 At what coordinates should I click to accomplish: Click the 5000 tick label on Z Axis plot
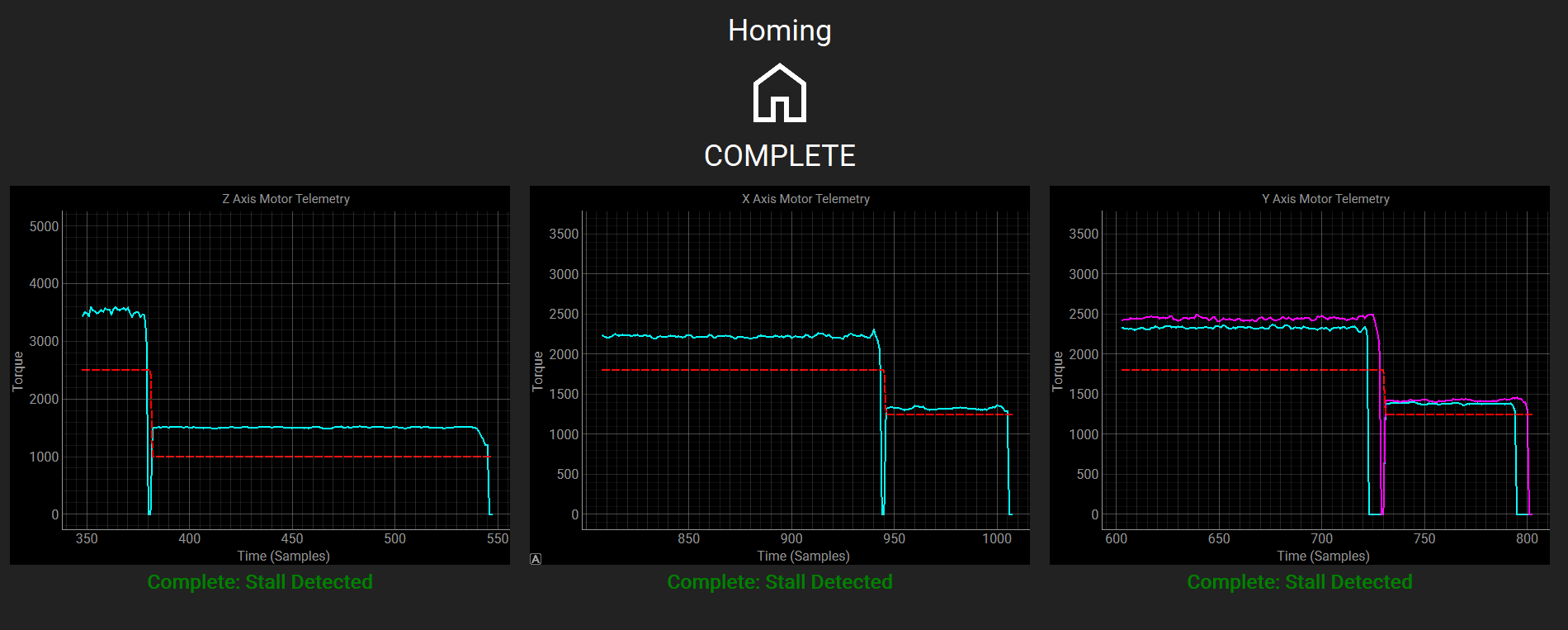44,226
